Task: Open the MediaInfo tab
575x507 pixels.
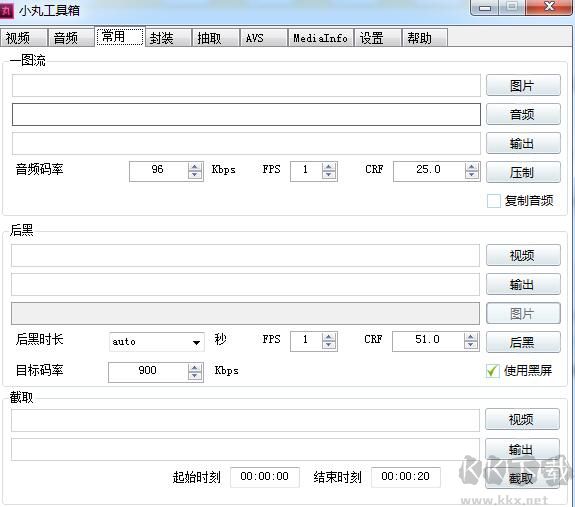Action: click(321, 37)
